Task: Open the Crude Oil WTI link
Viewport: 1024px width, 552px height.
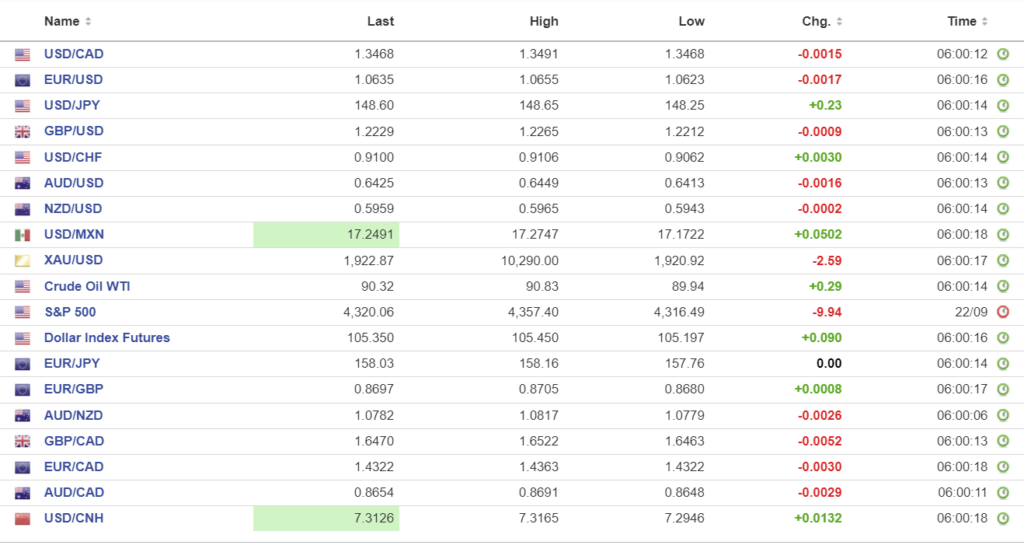Action: pos(87,286)
